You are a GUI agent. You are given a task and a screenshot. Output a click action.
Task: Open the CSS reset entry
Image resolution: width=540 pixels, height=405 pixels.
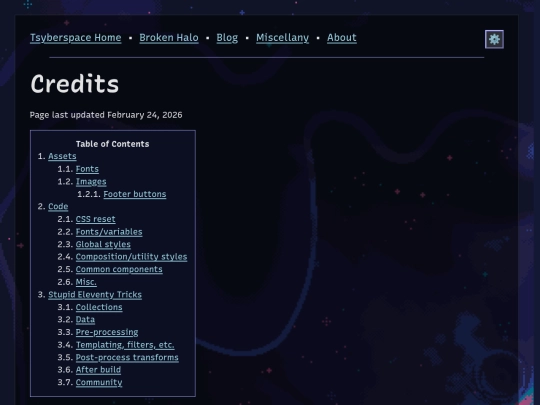[95, 219]
